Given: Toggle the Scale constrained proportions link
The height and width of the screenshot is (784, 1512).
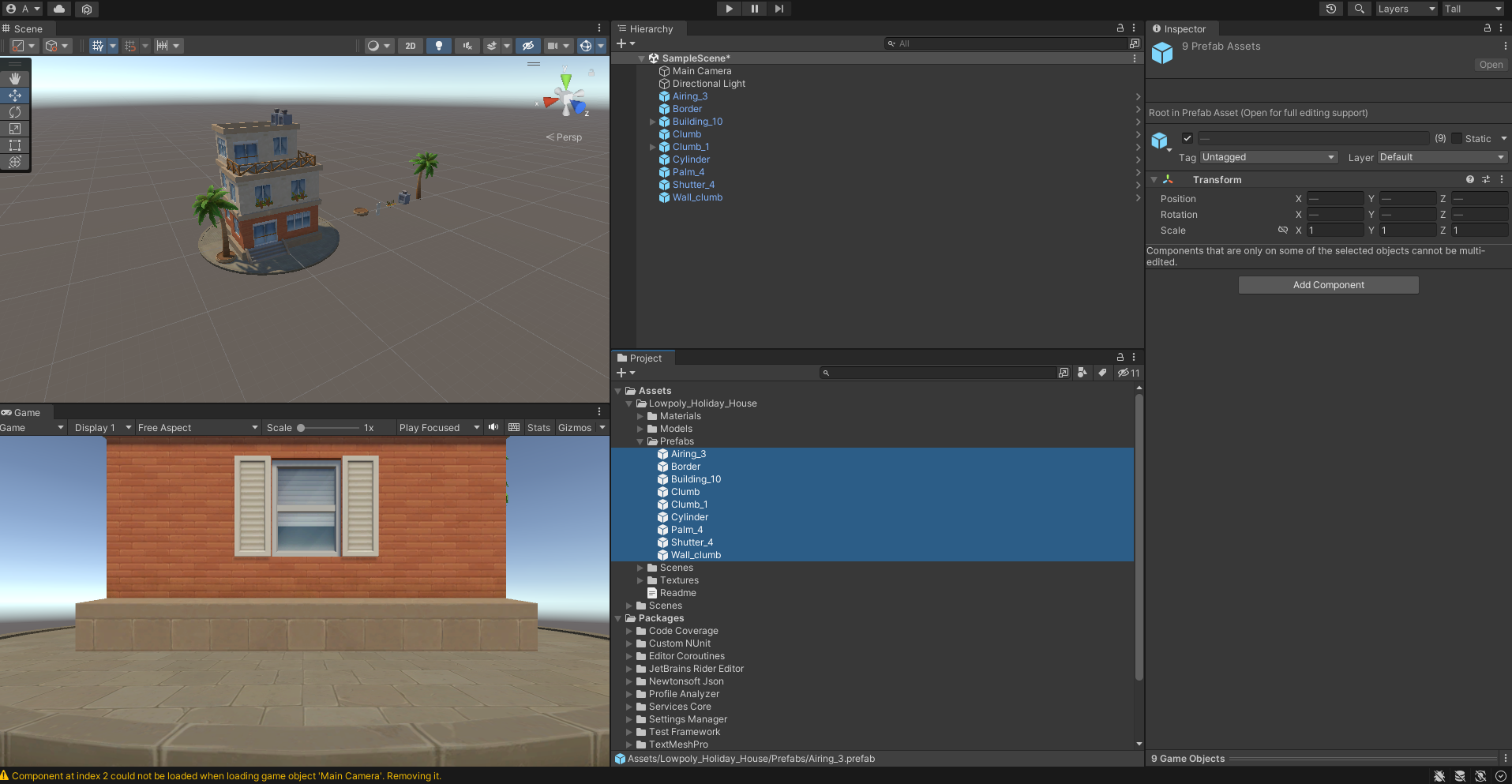Looking at the screenshot, I should point(1283,230).
